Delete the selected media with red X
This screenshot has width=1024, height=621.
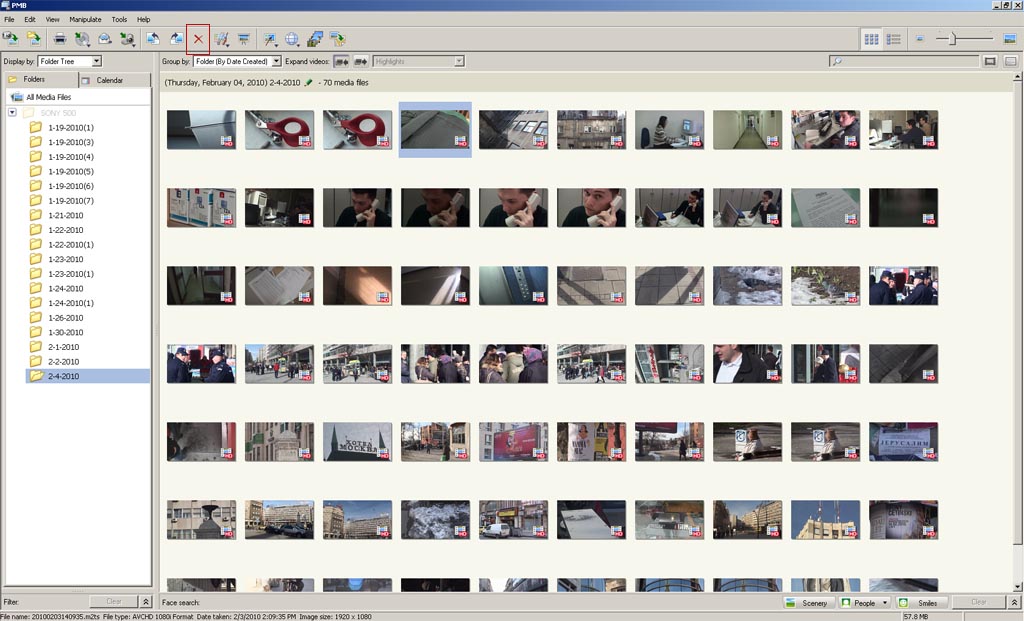coord(198,39)
